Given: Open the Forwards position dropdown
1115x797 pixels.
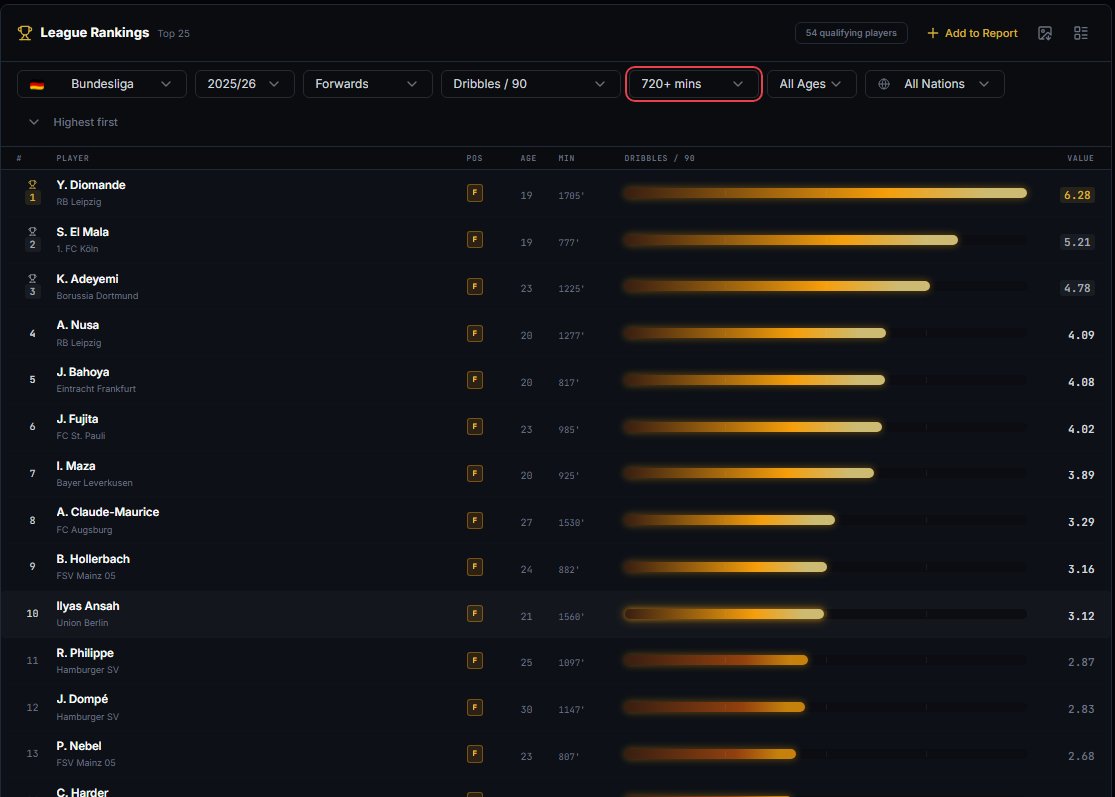Looking at the screenshot, I should click(x=368, y=84).
